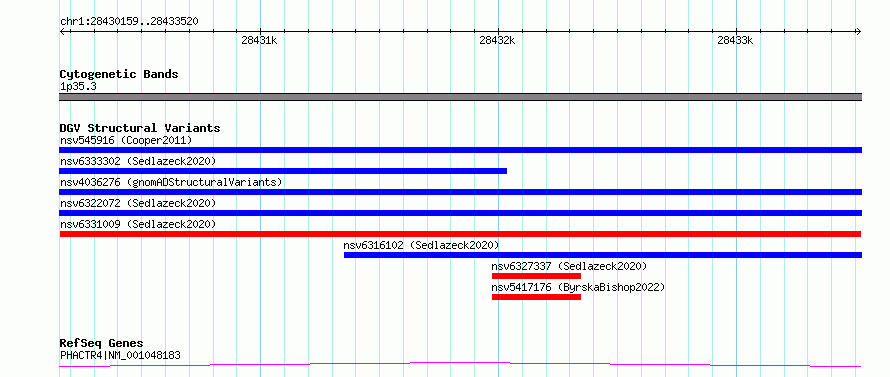Click the PHACTR4|NM_001048183 gene label

point(120,356)
